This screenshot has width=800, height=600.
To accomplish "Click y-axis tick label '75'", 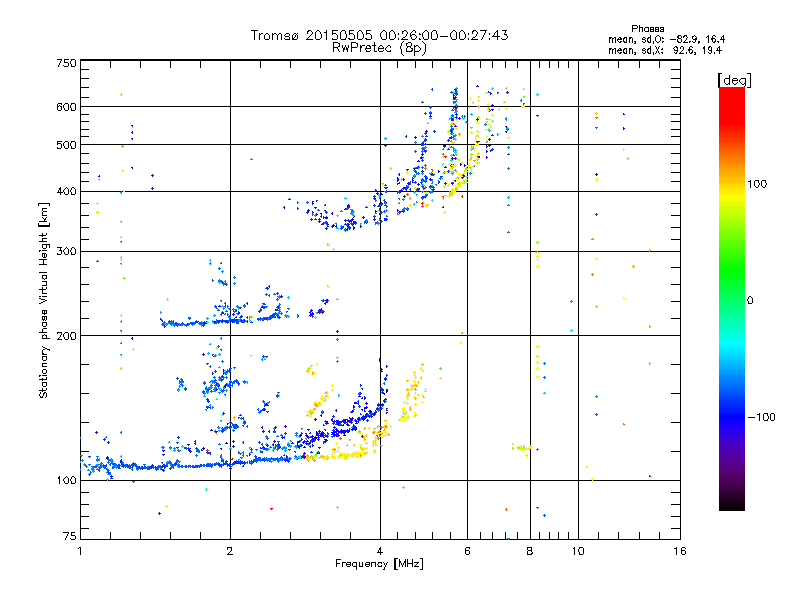I will click(x=70, y=536).
